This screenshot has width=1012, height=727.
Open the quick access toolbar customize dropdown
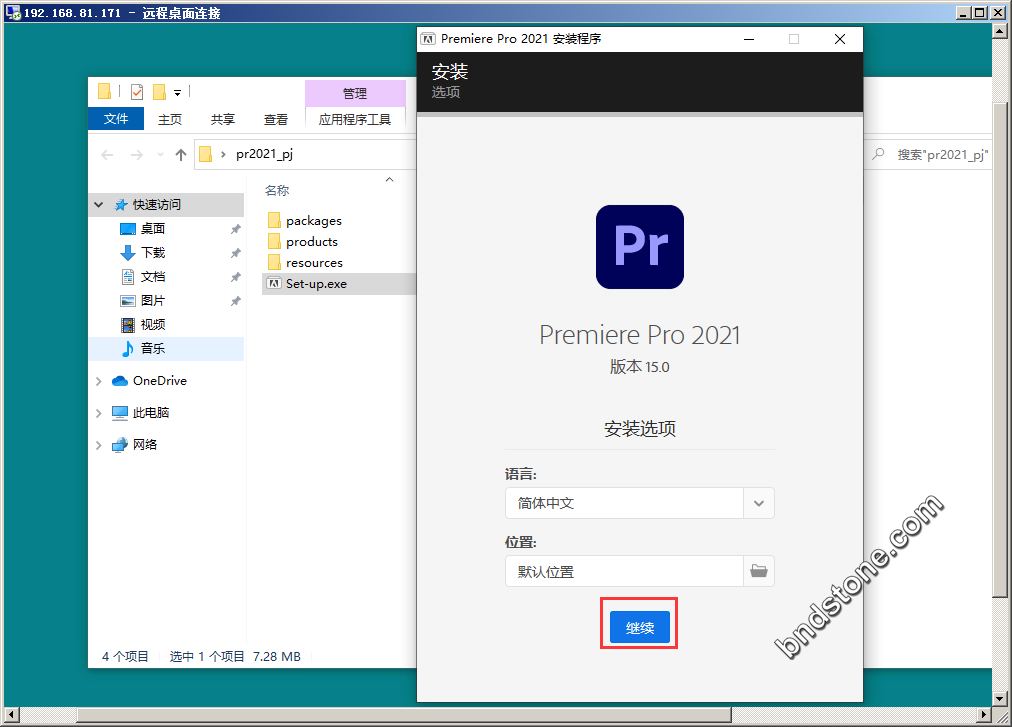(177, 92)
